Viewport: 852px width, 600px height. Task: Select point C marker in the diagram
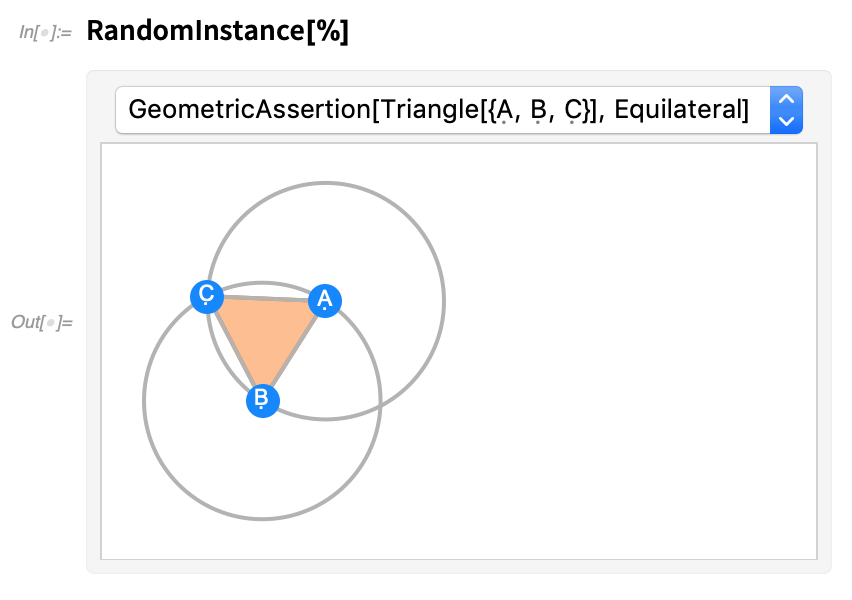tap(206, 296)
